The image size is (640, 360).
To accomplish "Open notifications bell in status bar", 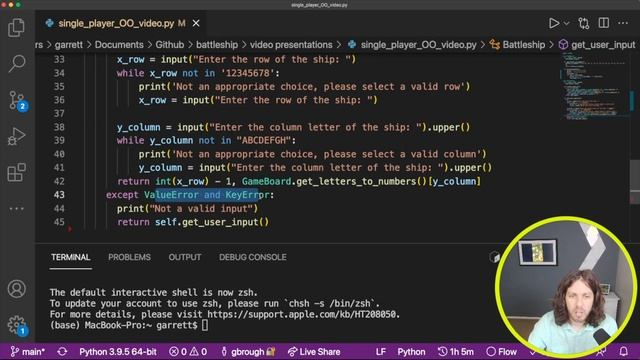I will point(623,351).
